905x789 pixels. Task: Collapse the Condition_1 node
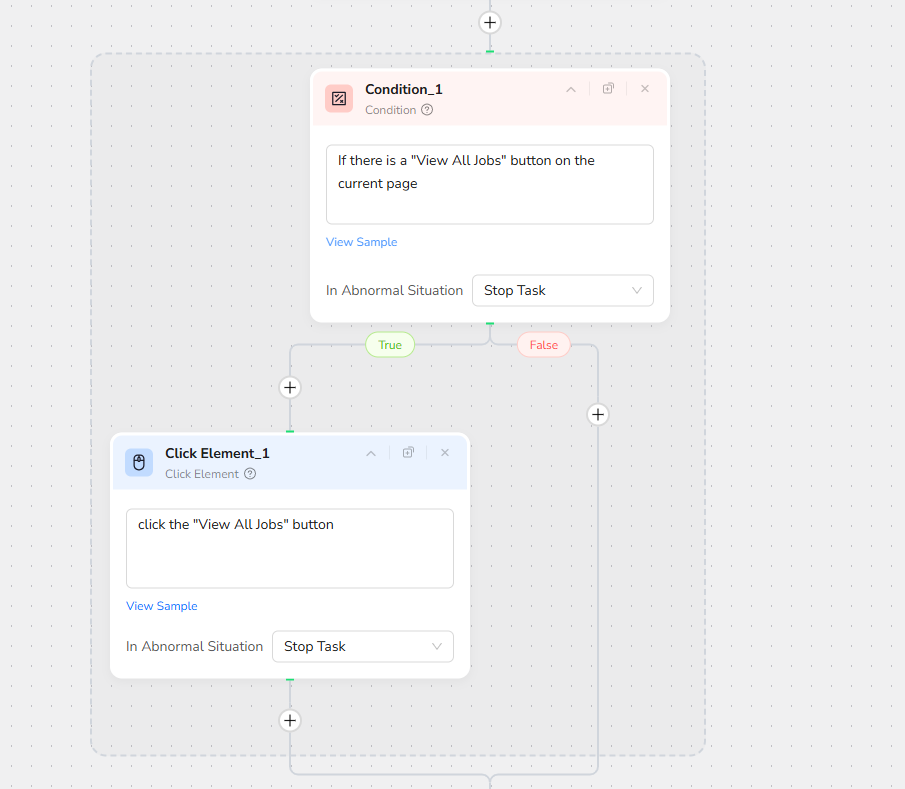(571, 89)
